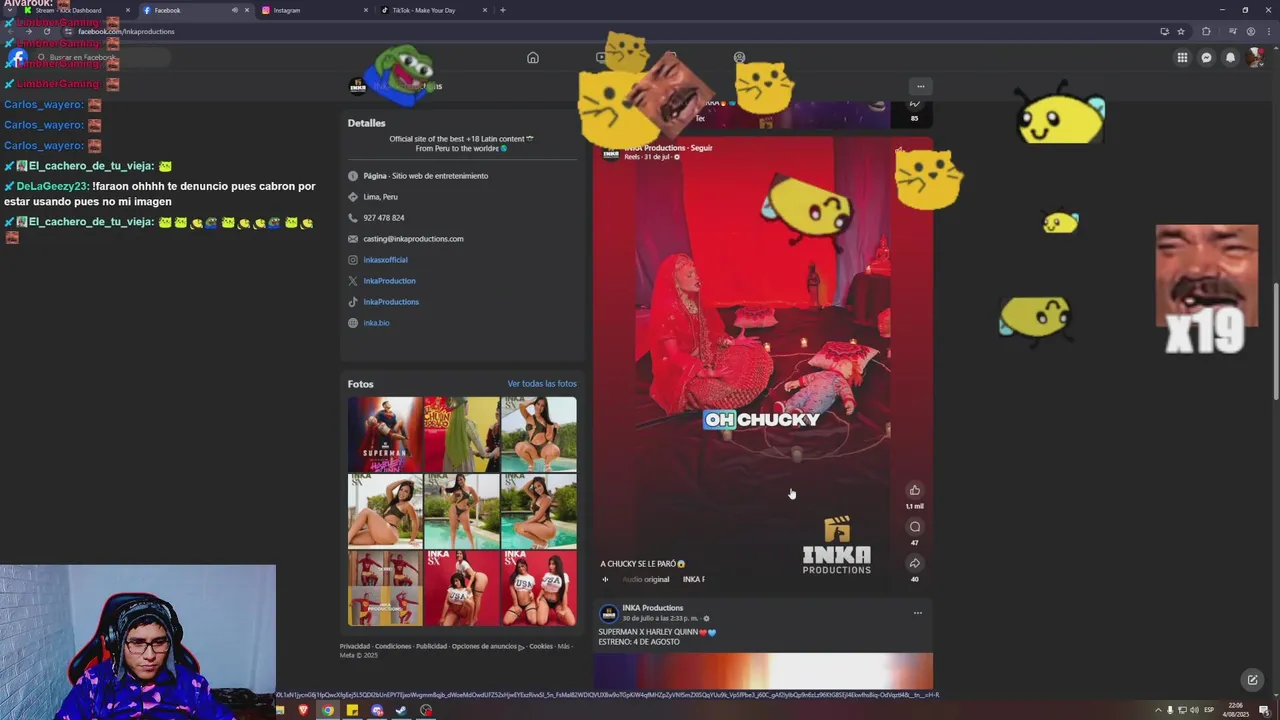Open the new message compose icon
This screenshot has width=1280, height=720.
pyautogui.click(x=1251, y=680)
